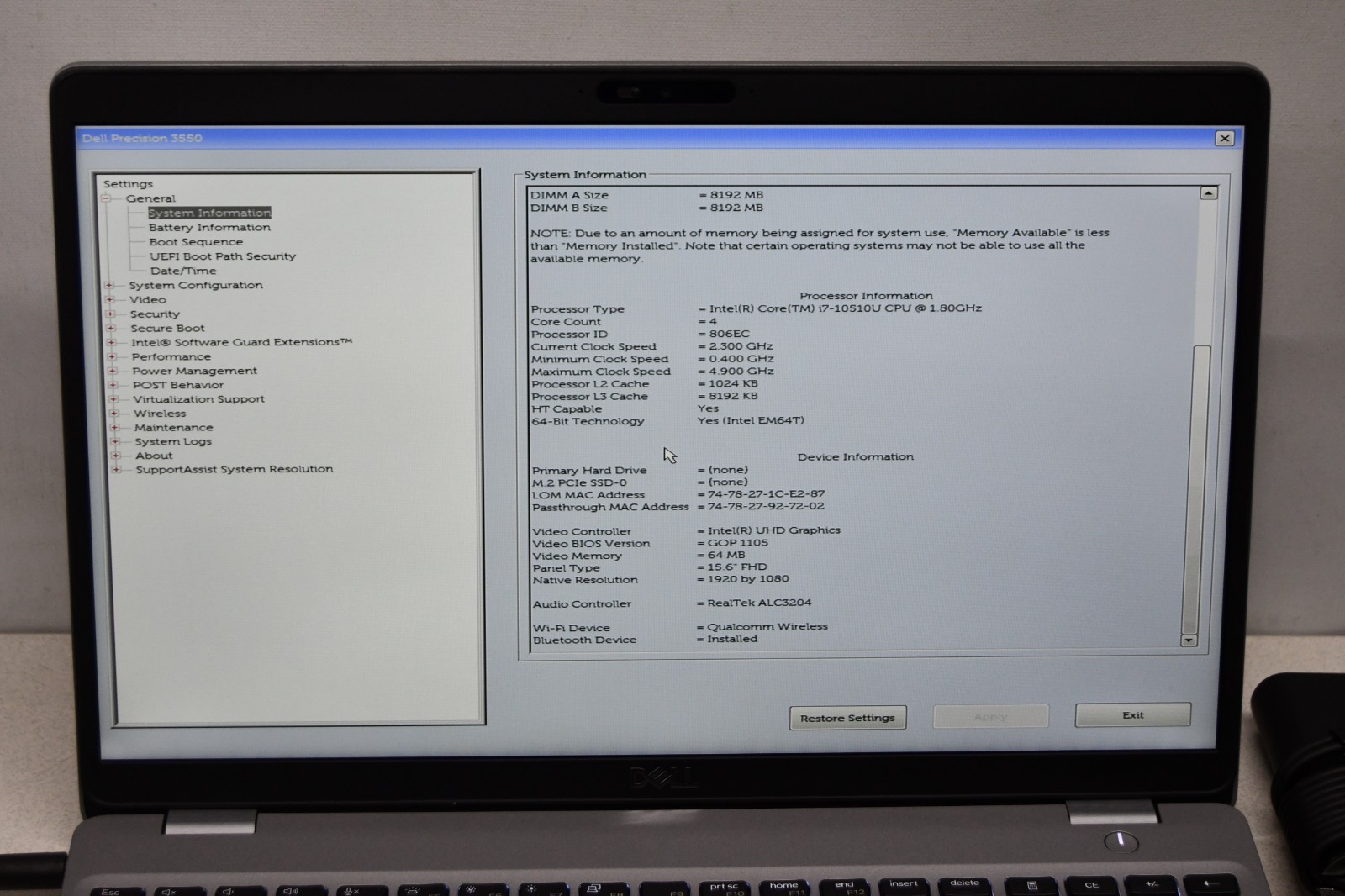Open Boot Sequence settings
1345x896 pixels.
(196, 241)
